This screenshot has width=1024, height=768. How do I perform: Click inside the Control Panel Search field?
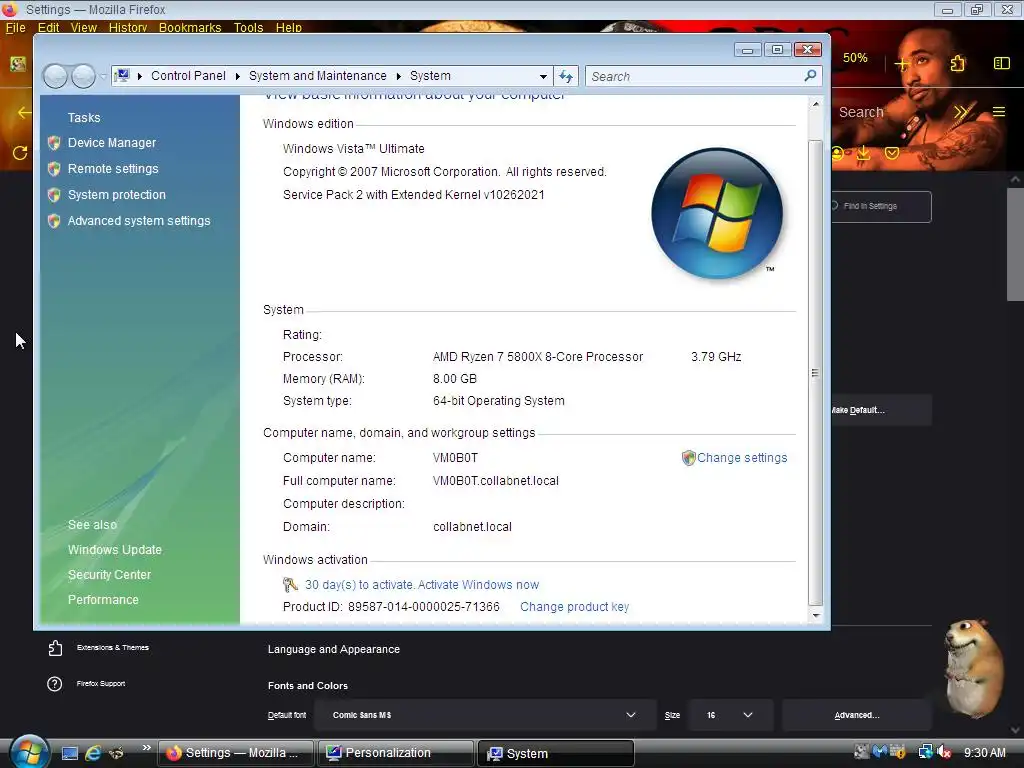(x=695, y=76)
